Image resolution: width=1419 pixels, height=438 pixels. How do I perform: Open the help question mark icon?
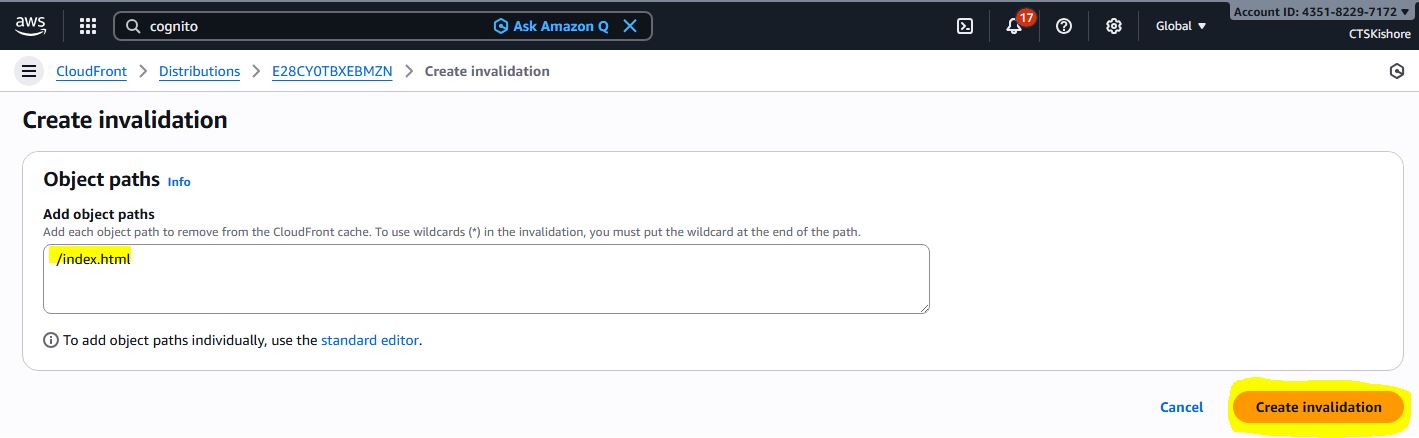pos(1064,27)
